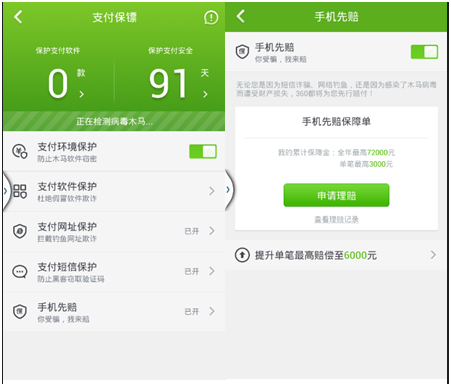Click the 支付软件保护 grid icon
The image size is (451, 386).
coord(20,191)
